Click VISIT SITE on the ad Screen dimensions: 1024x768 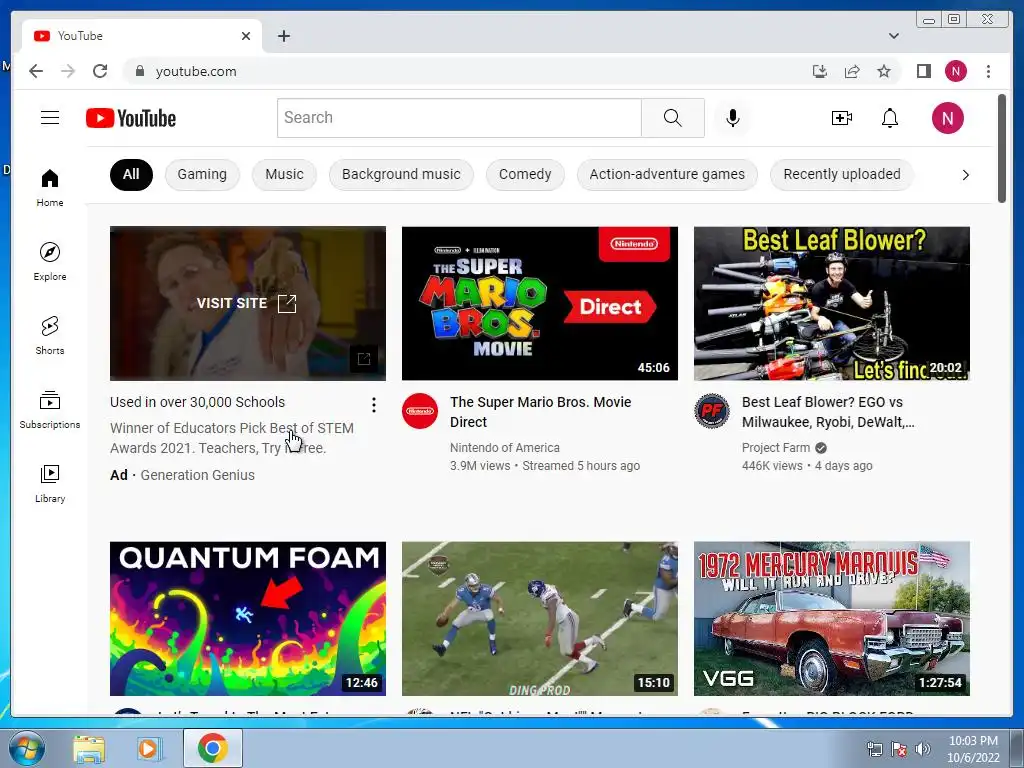[247, 303]
